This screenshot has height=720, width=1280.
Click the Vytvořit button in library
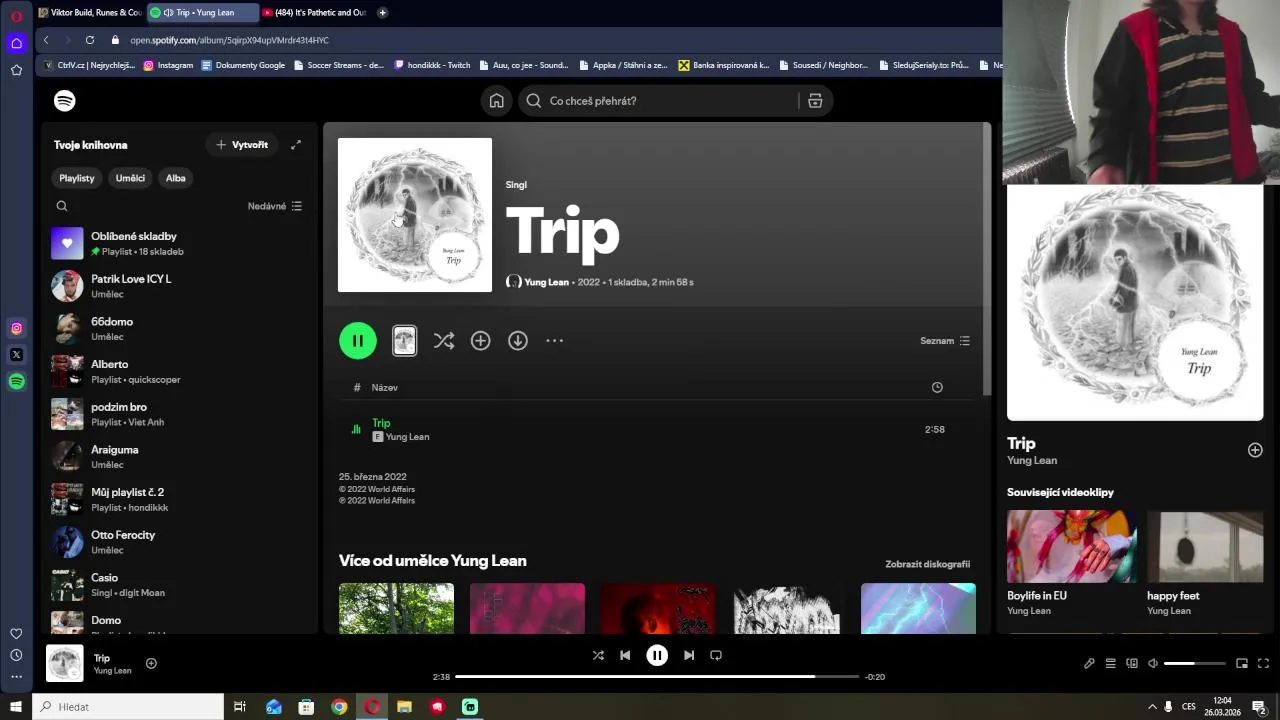[x=242, y=145]
